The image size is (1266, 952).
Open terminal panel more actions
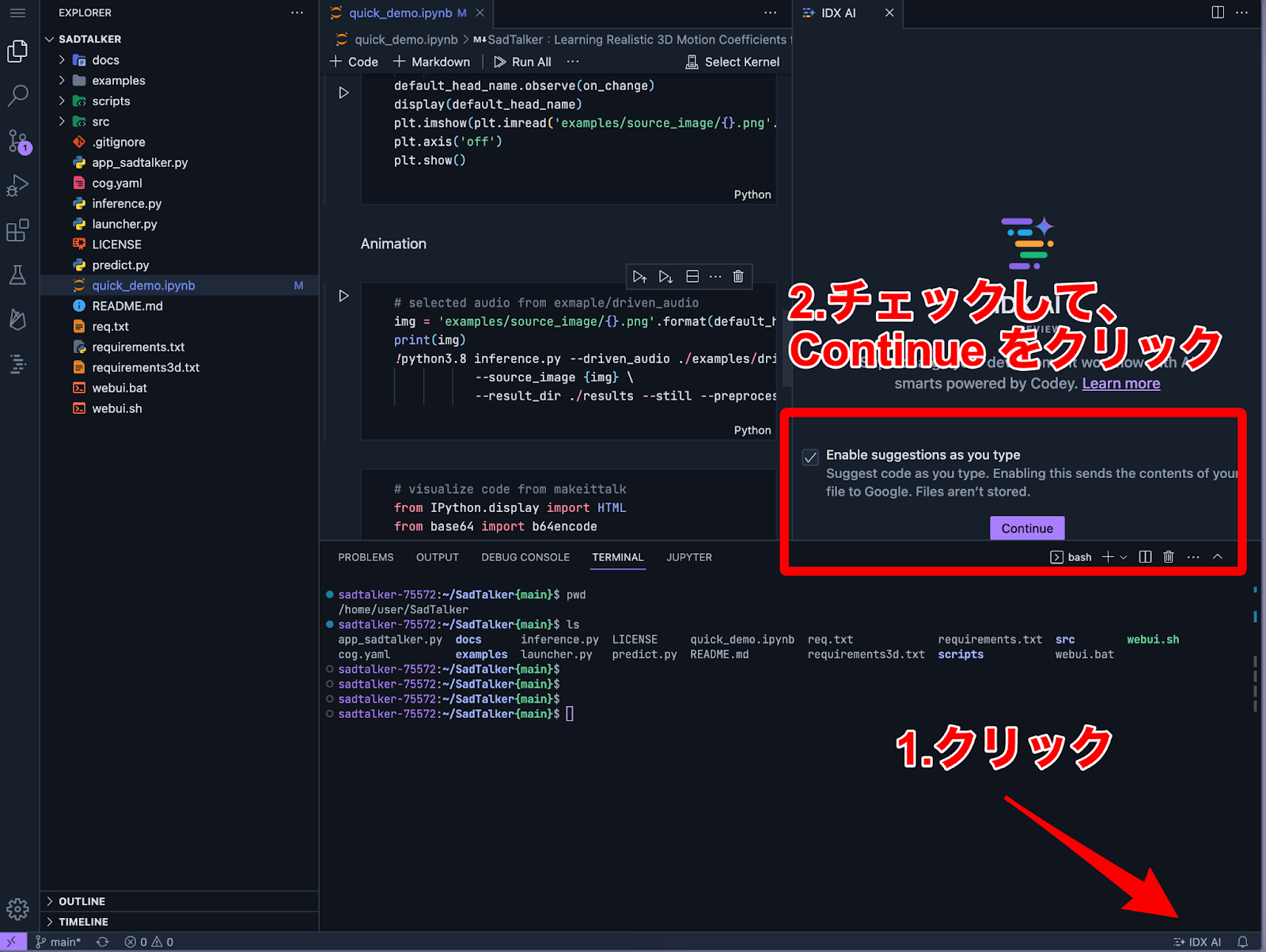pyautogui.click(x=1193, y=557)
